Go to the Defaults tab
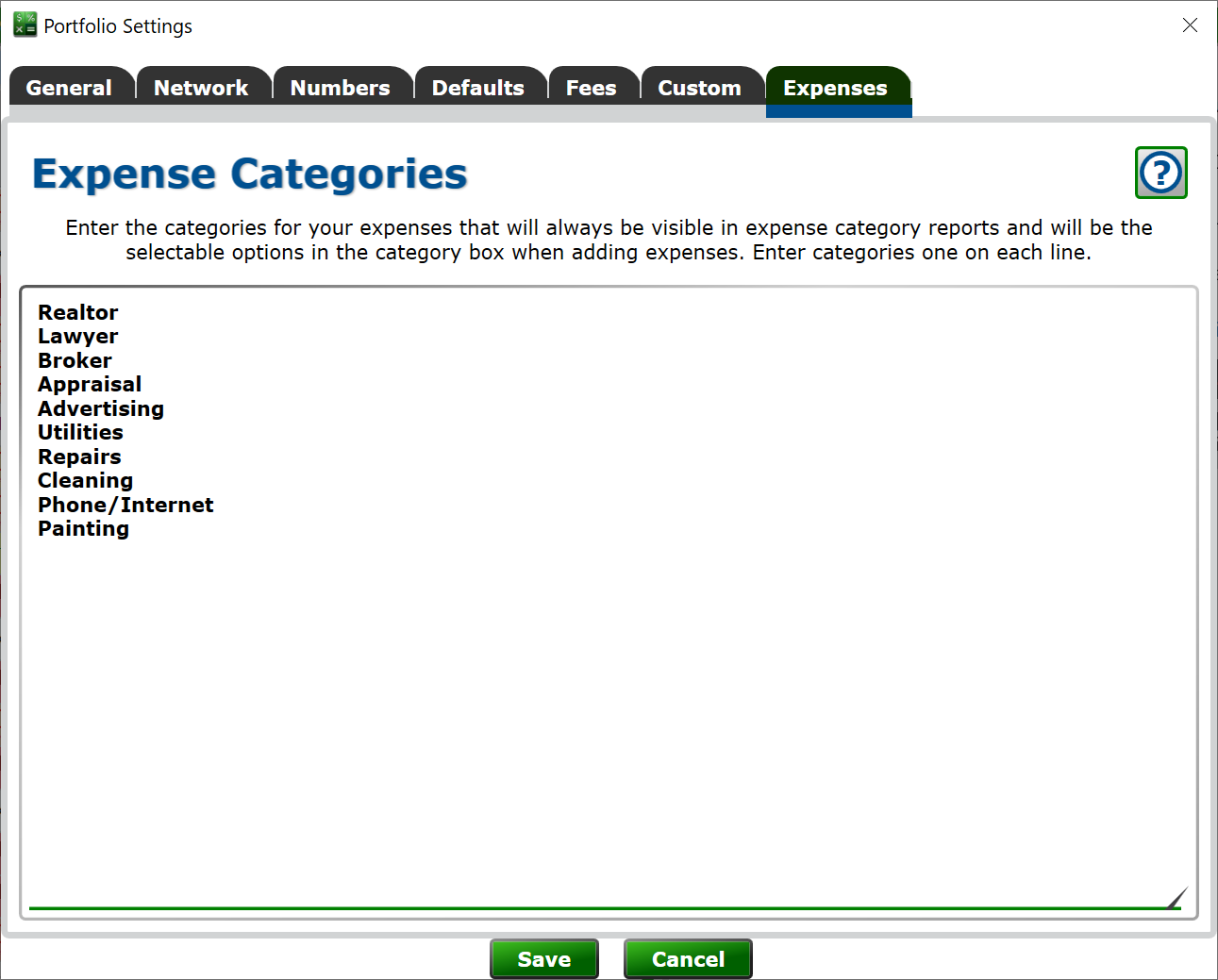1218x980 pixels. 480,87
